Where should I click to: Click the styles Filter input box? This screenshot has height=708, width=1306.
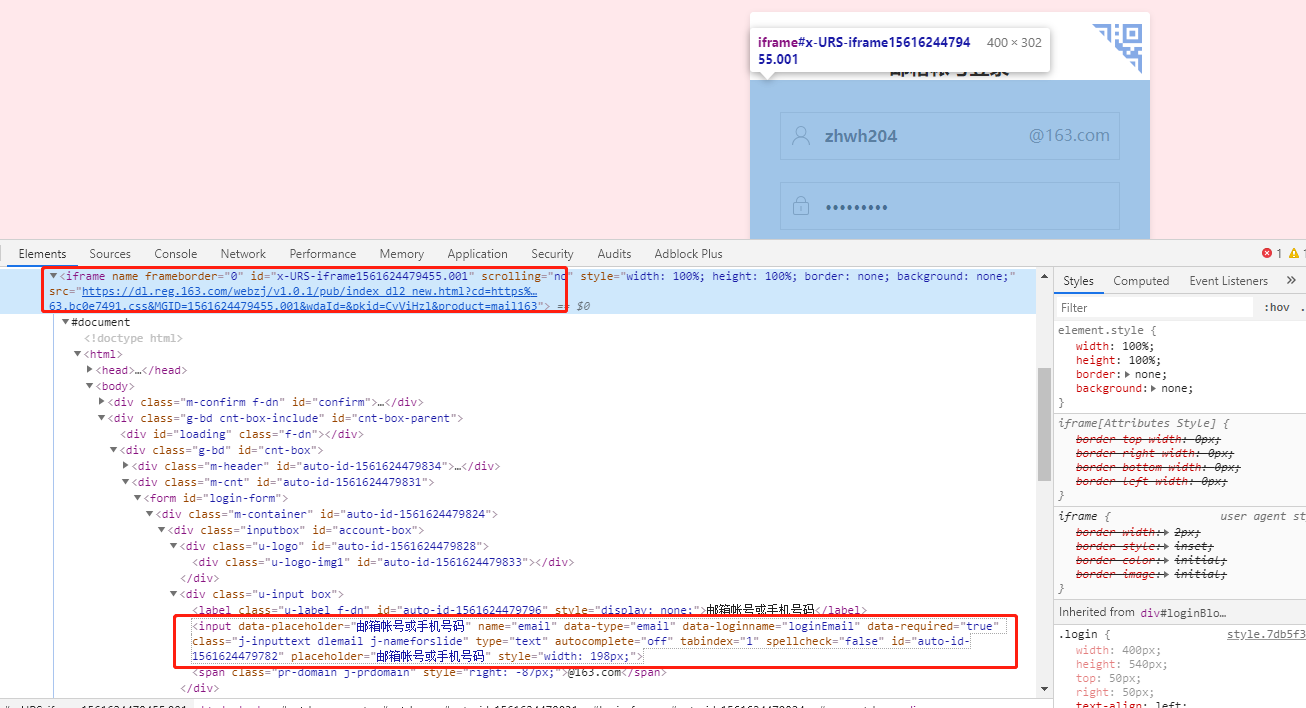click(x=1150, y=307)
